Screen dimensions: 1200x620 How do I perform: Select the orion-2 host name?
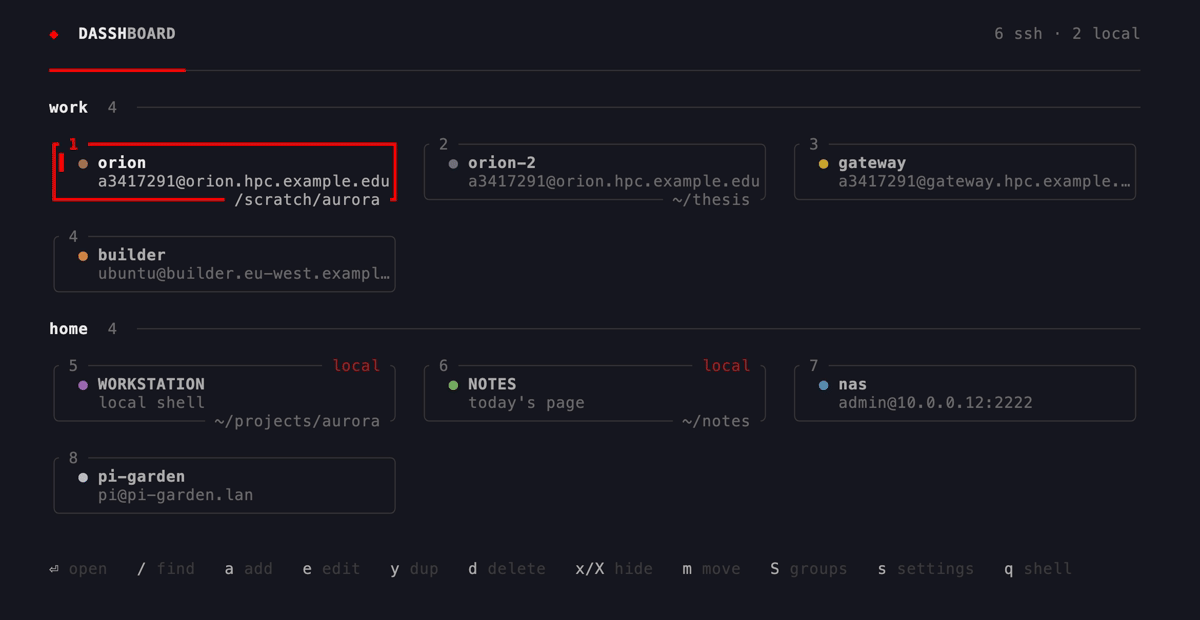(502, 163)
